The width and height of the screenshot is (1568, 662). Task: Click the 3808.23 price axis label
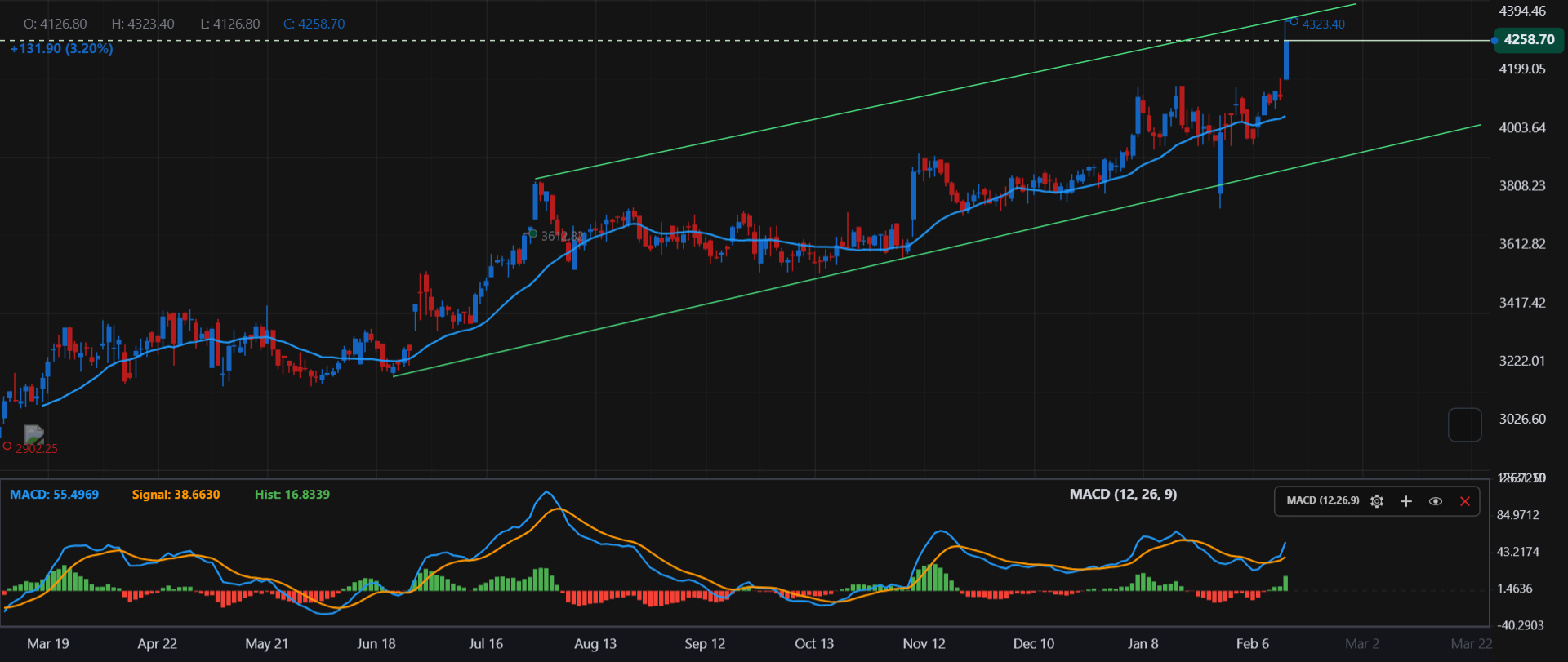coord(1522,186)
